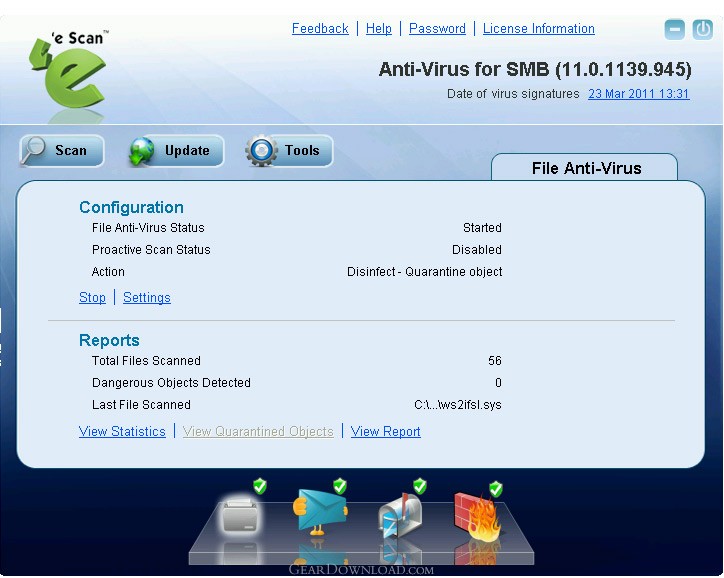Open the Tools menu button
The image size is (724, 578).
(x=289, y=151)
